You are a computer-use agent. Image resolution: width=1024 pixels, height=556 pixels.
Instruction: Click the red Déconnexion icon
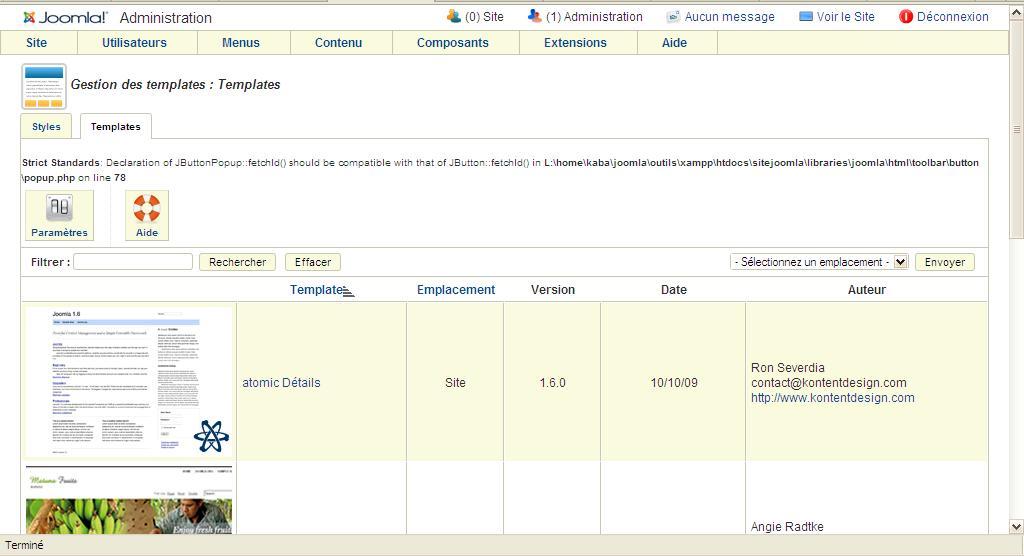pyautogui.click(x=905, y=16)
